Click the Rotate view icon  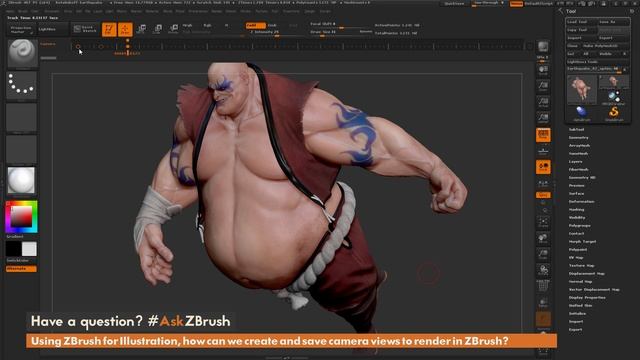[x=543, y=270]
